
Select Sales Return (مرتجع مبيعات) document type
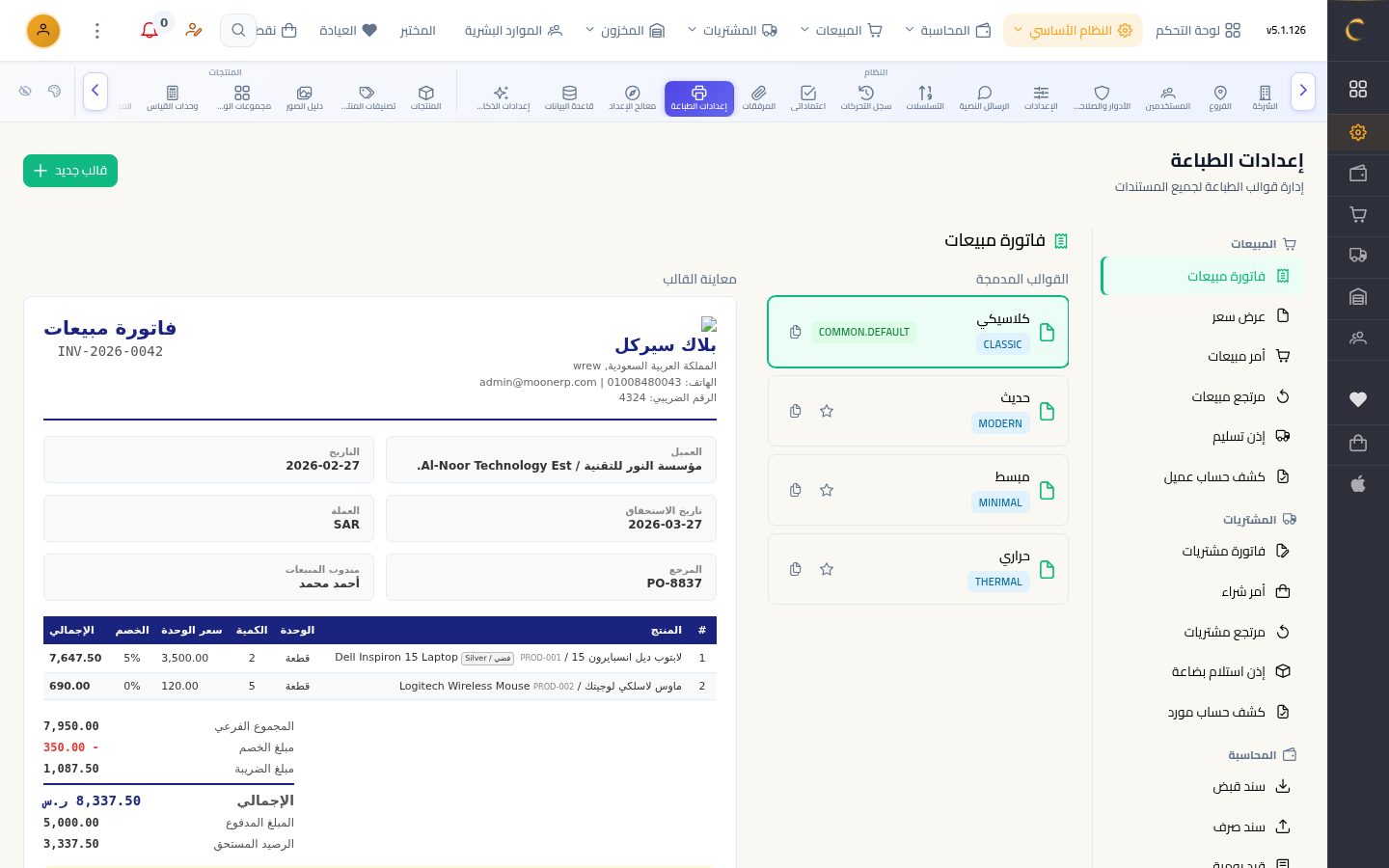[1202, 396]
